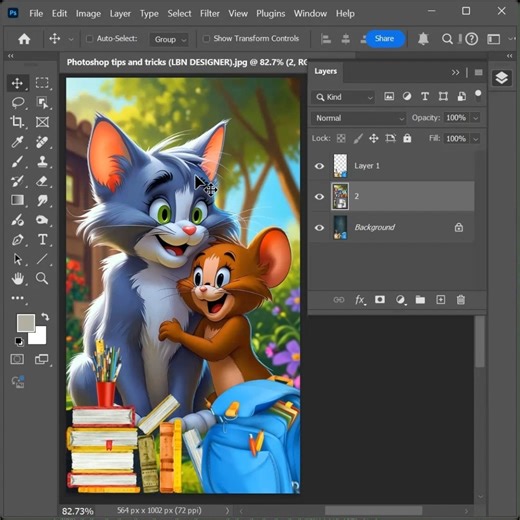Hide Layer 1 using its eye icon

point(319,166)
